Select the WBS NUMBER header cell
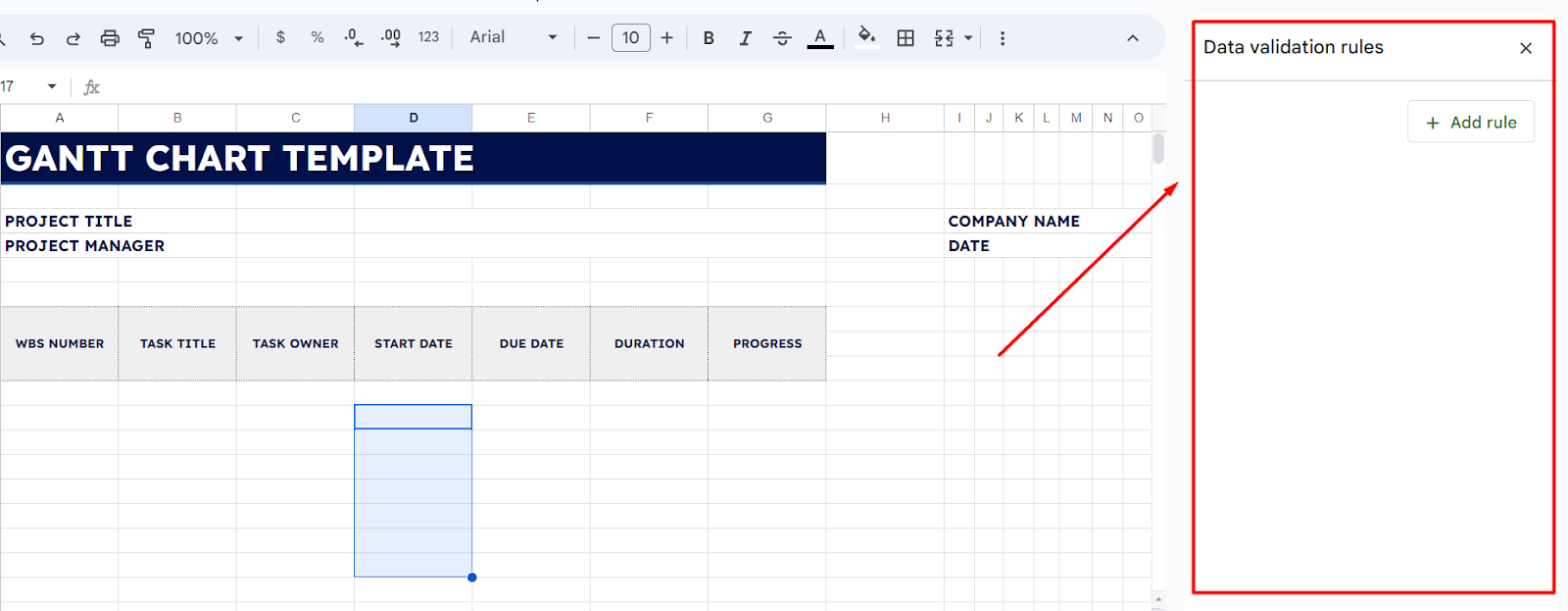 click(60, 343)
